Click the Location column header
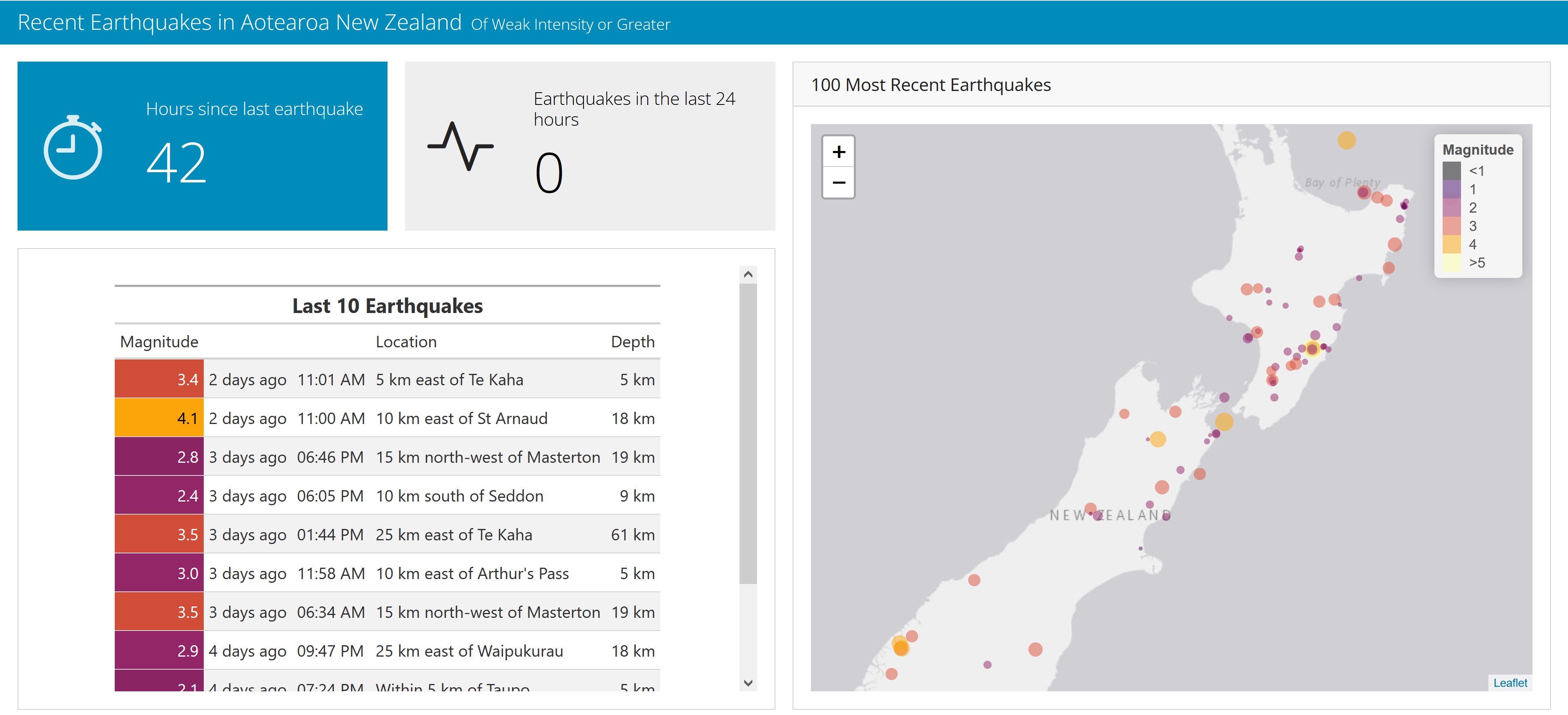Image resolution: width=1568 pixels, height=715 pixels. tap(406, 341)
